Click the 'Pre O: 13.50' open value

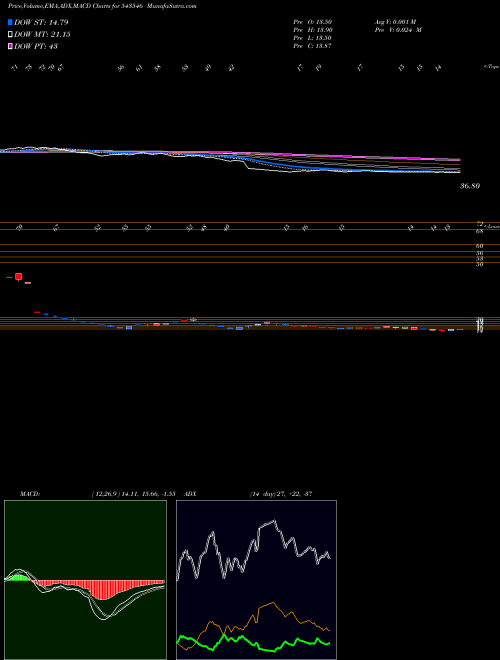tap(313, 21)
